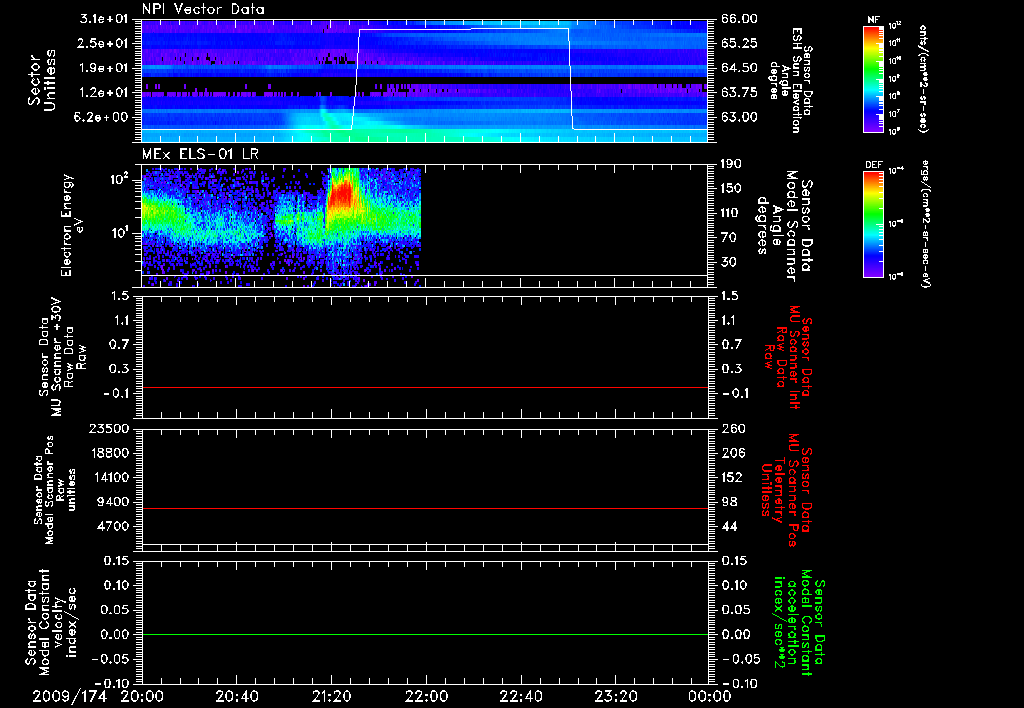The width and height of the screenshot is (1024, 708).
Task: Click the 10² electron energy tick label
Action: (x=118, y=180)
